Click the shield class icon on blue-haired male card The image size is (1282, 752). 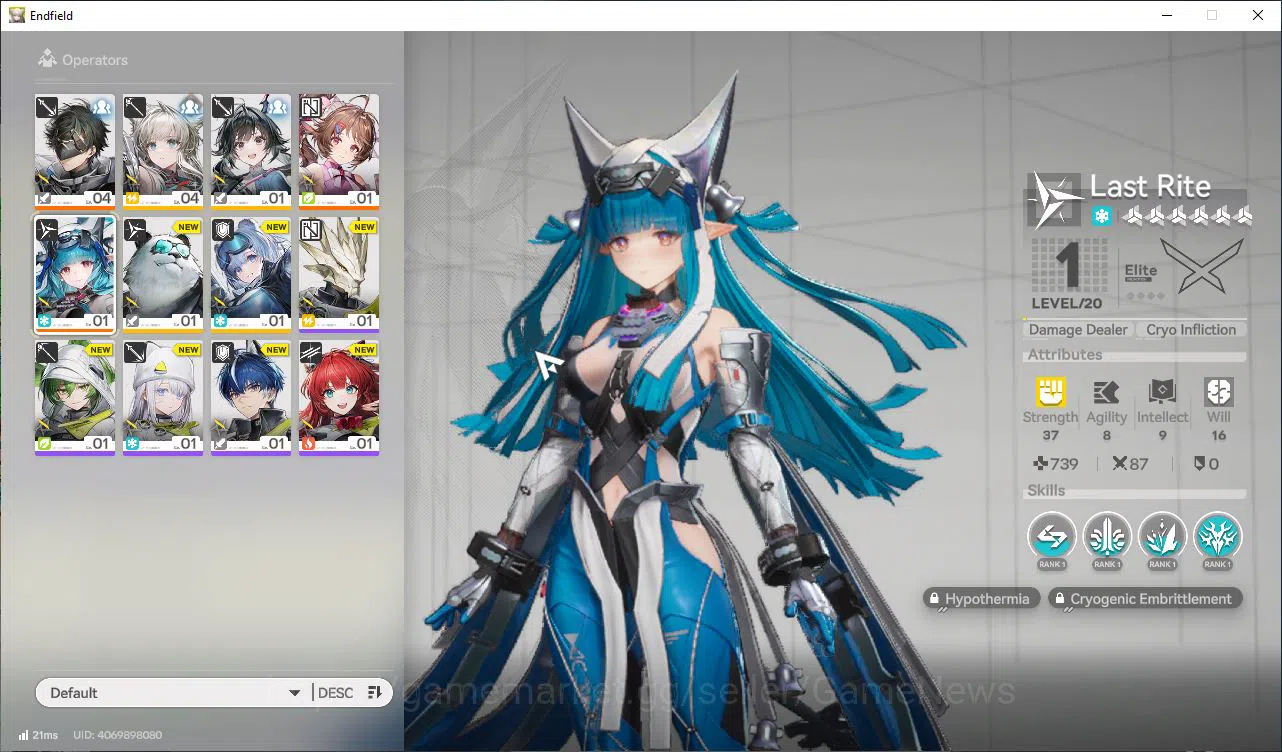point(224,354)
